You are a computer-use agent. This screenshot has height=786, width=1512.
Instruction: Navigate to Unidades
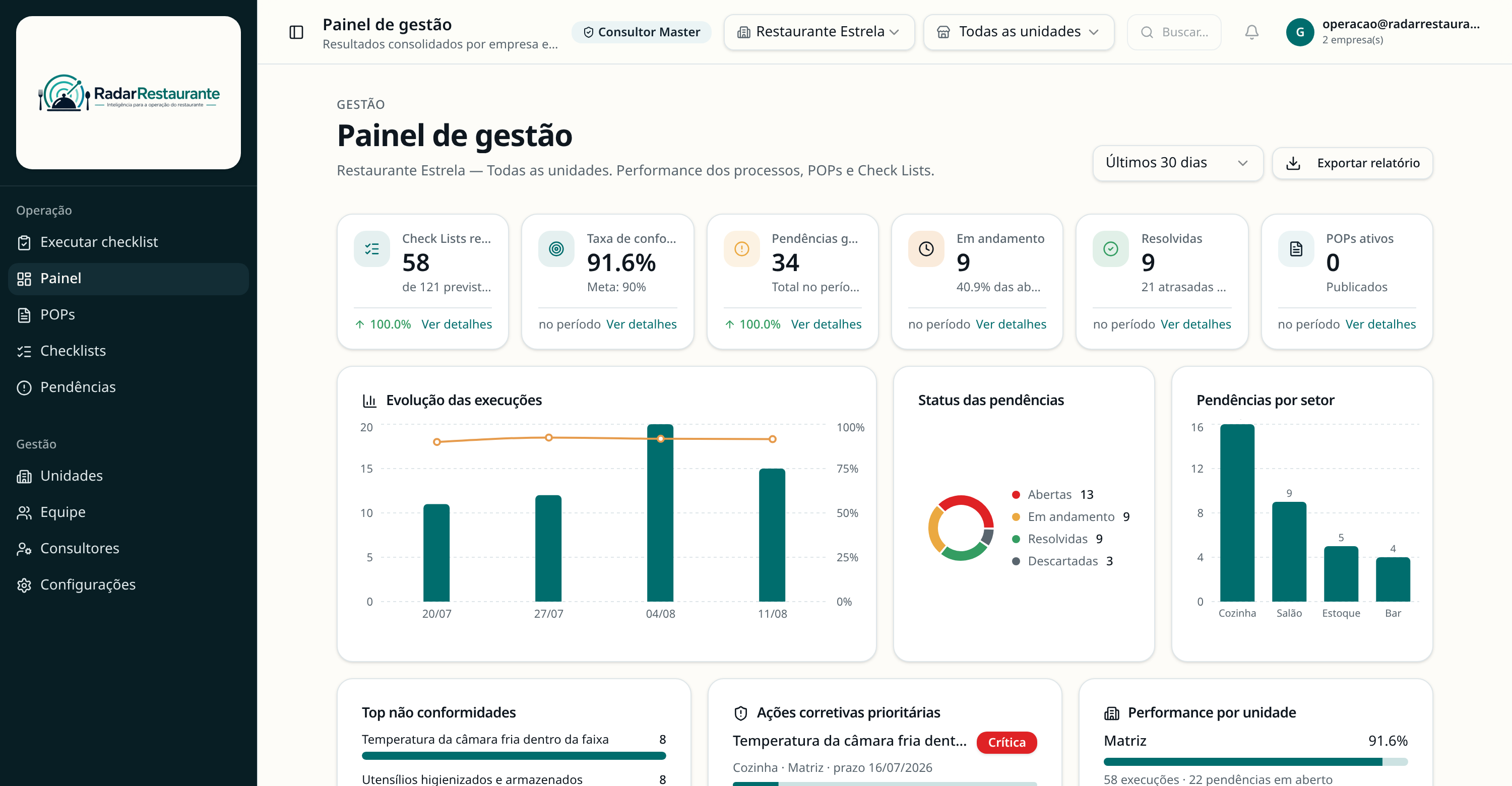pos(129,476)
